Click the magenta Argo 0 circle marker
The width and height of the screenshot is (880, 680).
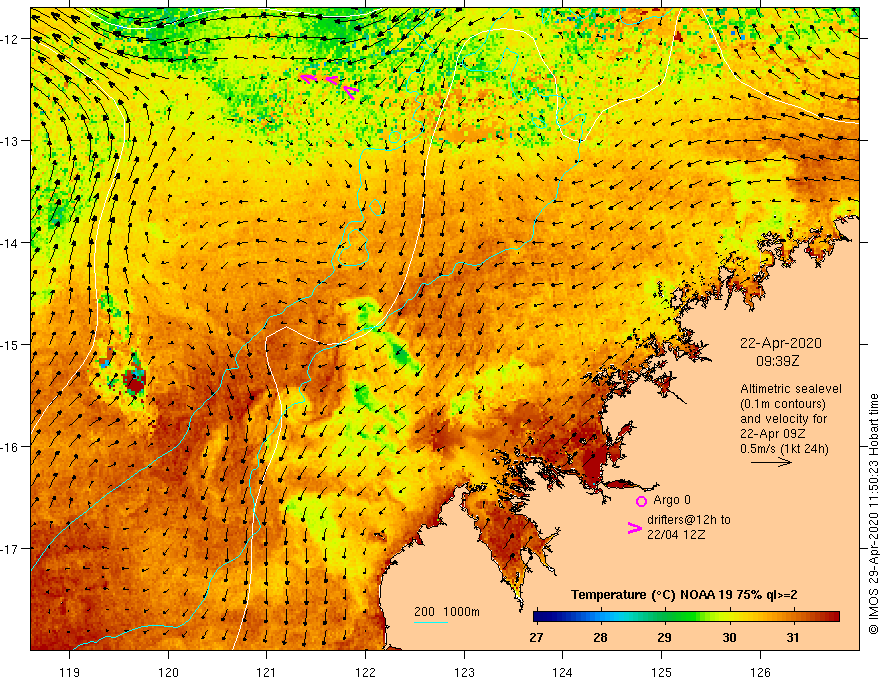pyautogui.click(x=641, y=501)
